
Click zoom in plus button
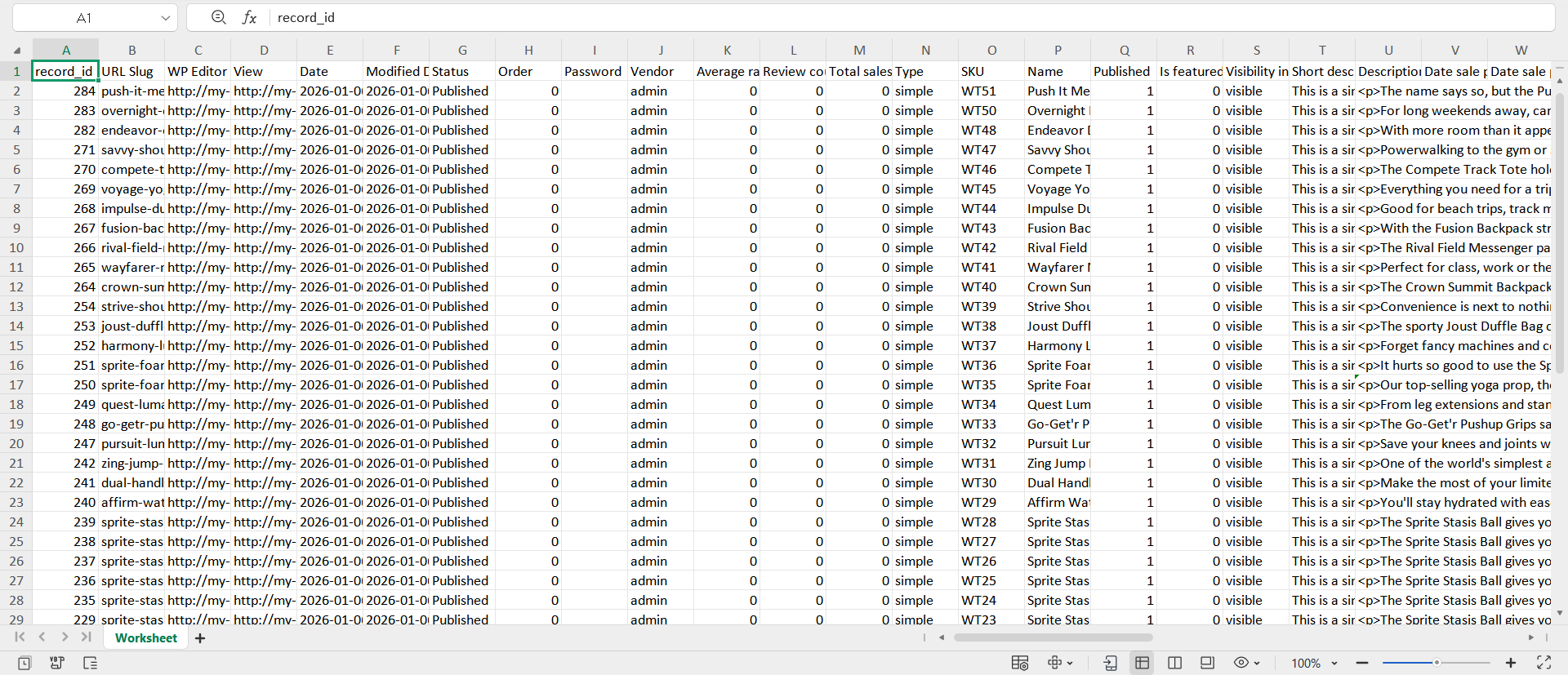pyautogui.click(x=1511, y=663)
